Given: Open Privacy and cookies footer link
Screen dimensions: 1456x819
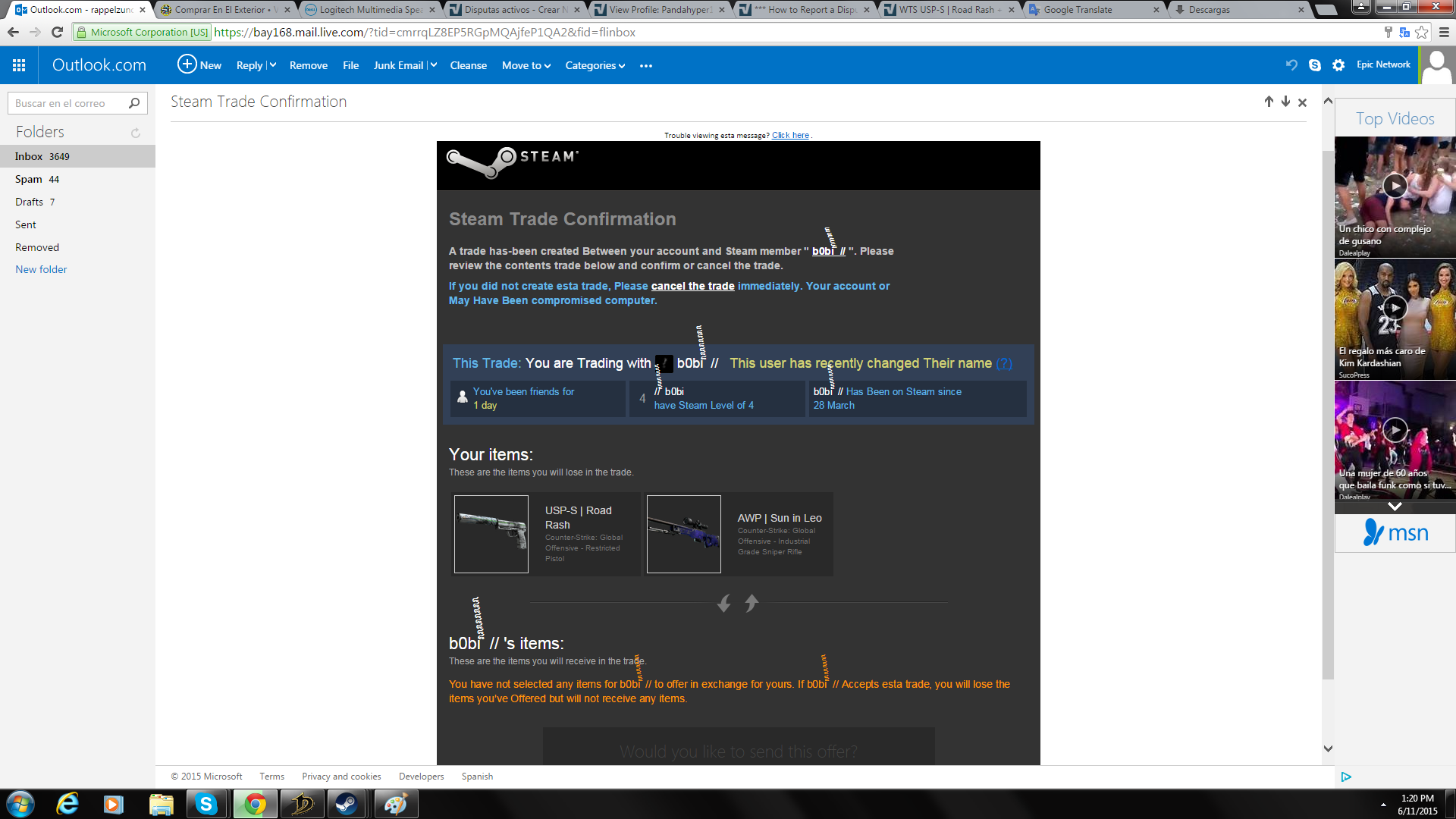Looking at the screenshot, I should [341, 777].
